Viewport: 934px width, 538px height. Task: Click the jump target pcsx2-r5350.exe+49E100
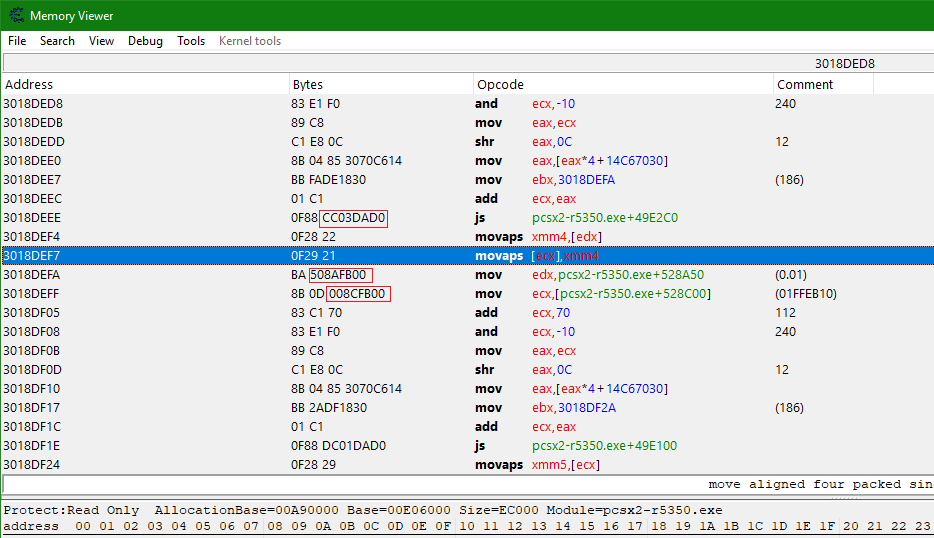click(604, 446)
